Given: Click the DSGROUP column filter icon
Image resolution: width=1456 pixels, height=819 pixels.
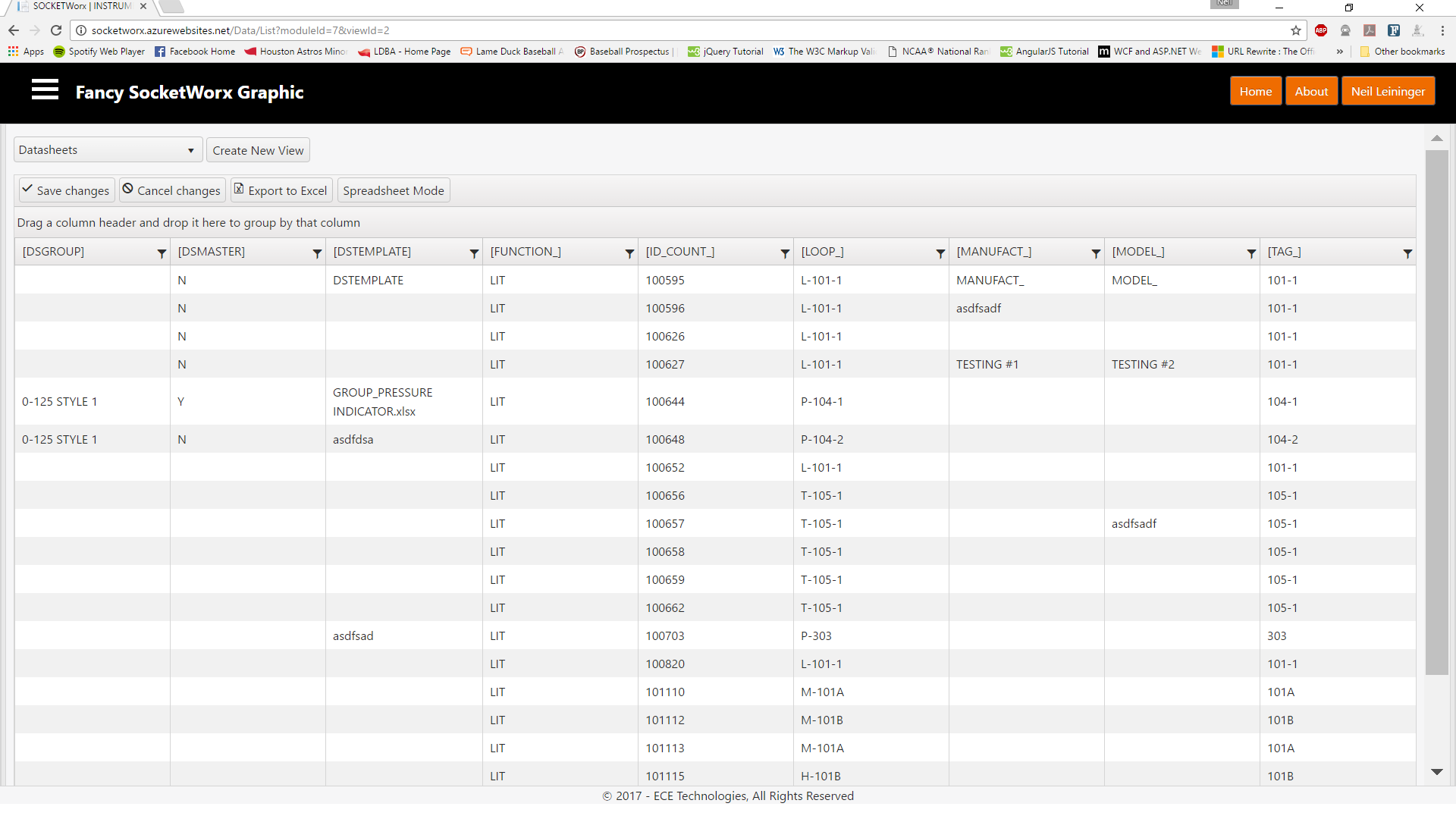Looking at the screenshot, I should pyautogui.click(x=162, y=253).
